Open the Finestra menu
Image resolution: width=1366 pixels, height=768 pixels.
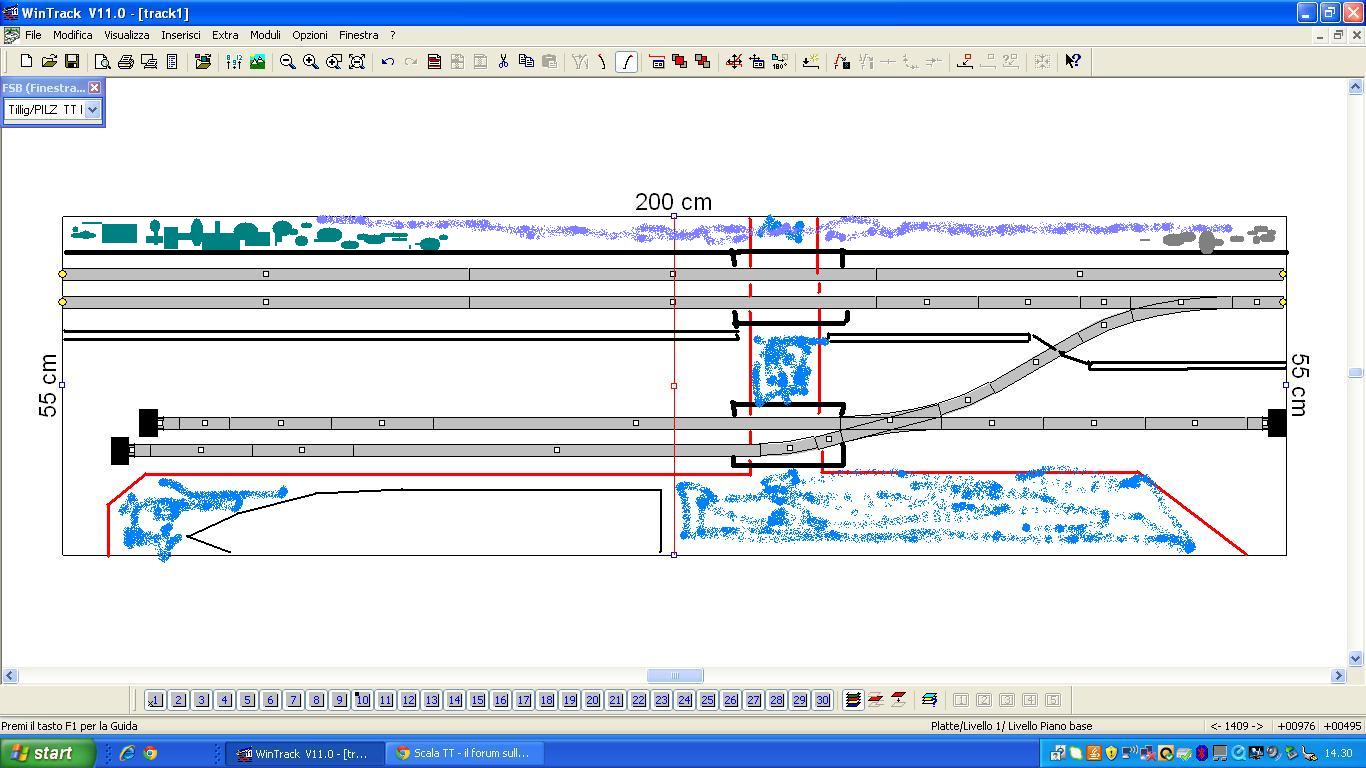click(x=358, y=35)
